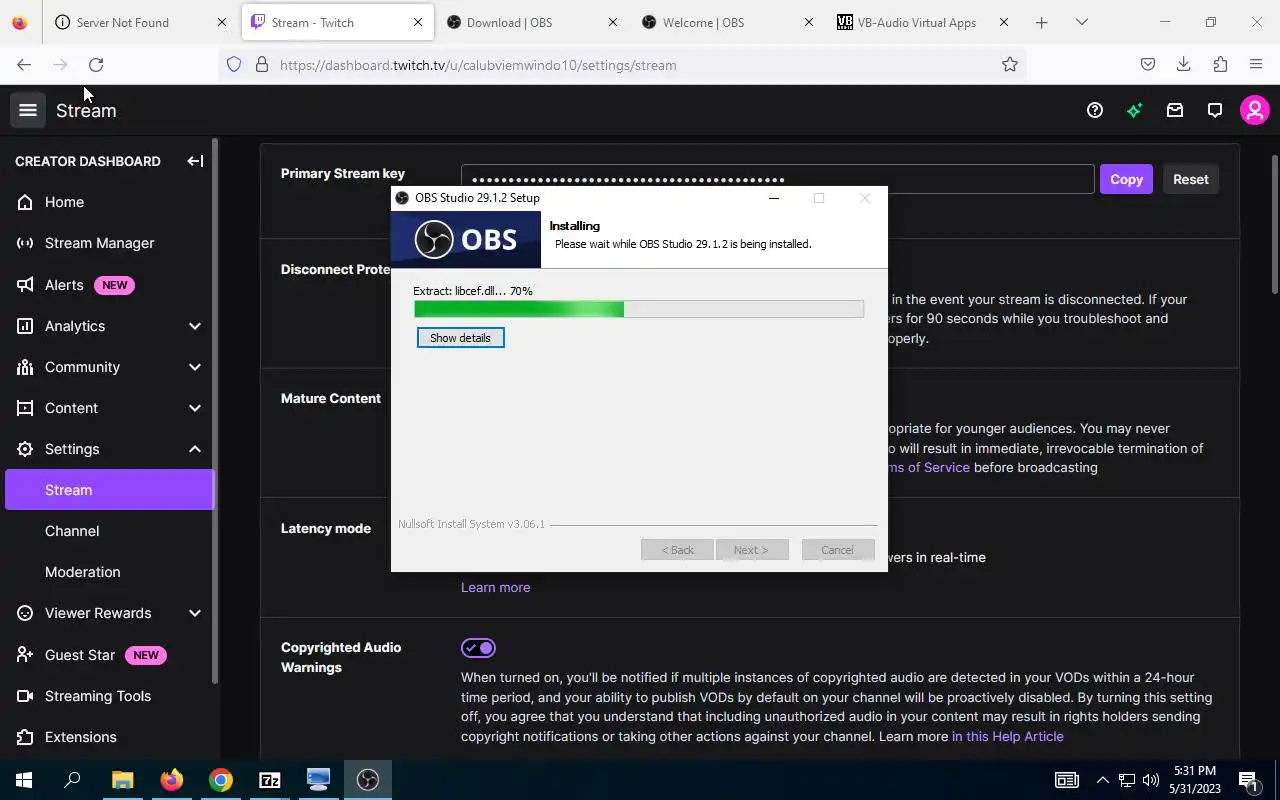Close the Stream - Twitch tab
Screen dimensions: 1280x800
418,22
